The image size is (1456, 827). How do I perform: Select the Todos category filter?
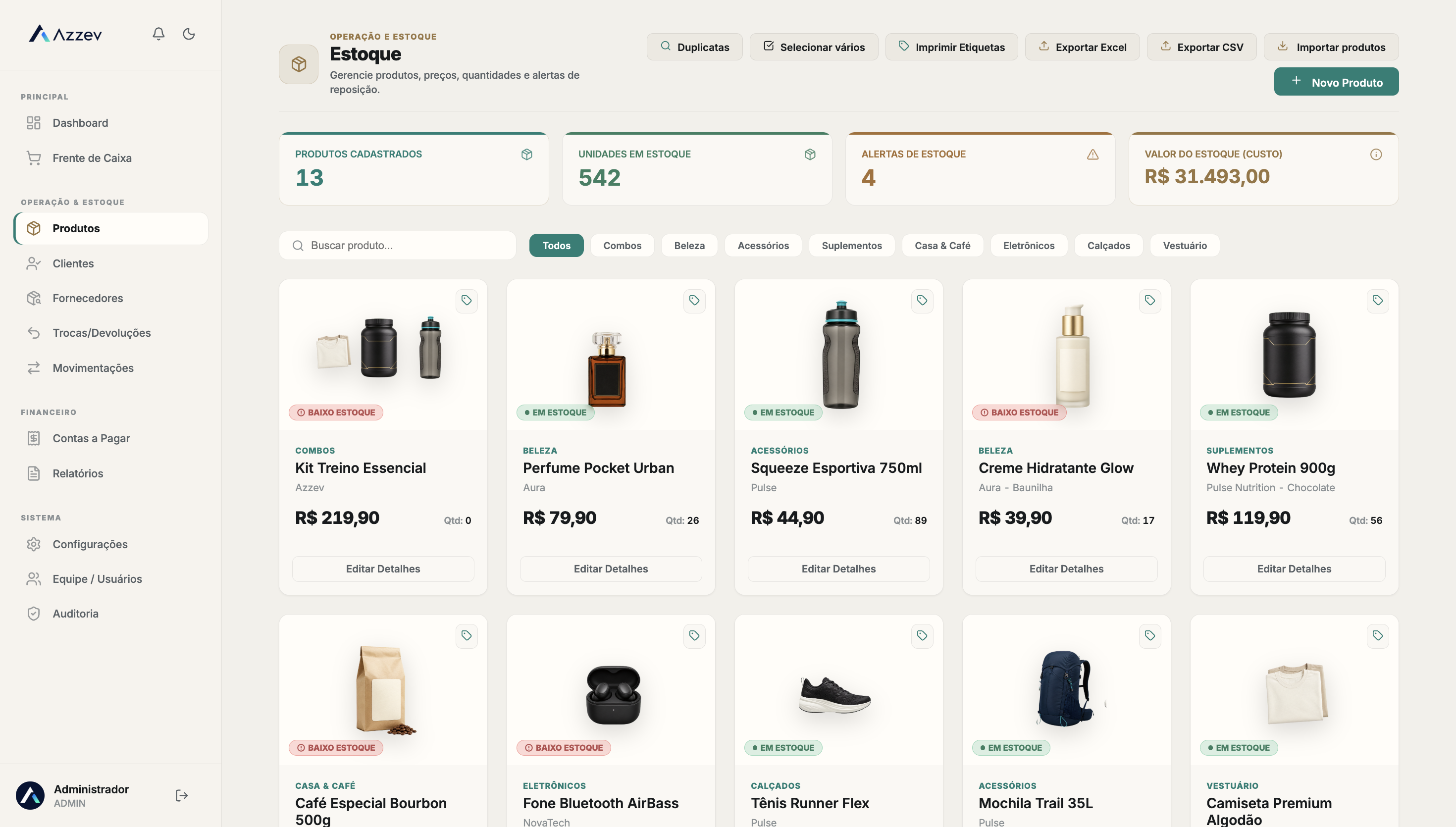(x=556, y=245)
